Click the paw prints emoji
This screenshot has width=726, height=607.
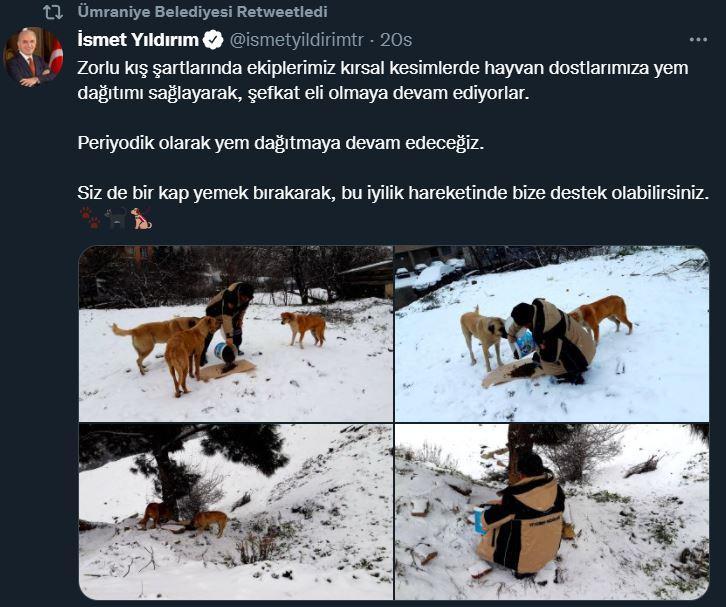pos(90,219)
